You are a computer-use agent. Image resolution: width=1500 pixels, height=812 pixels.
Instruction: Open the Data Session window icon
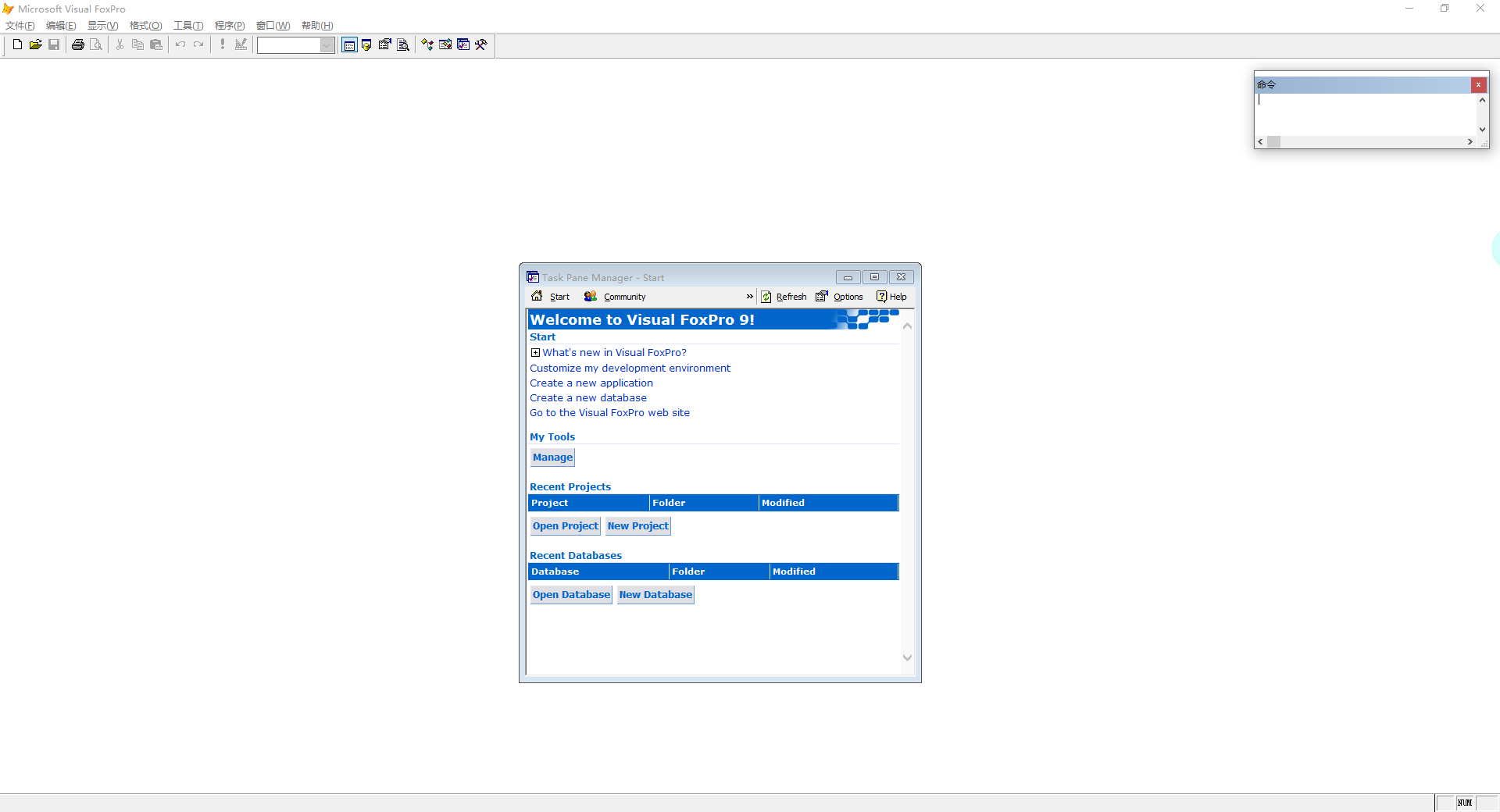[366, 45]
